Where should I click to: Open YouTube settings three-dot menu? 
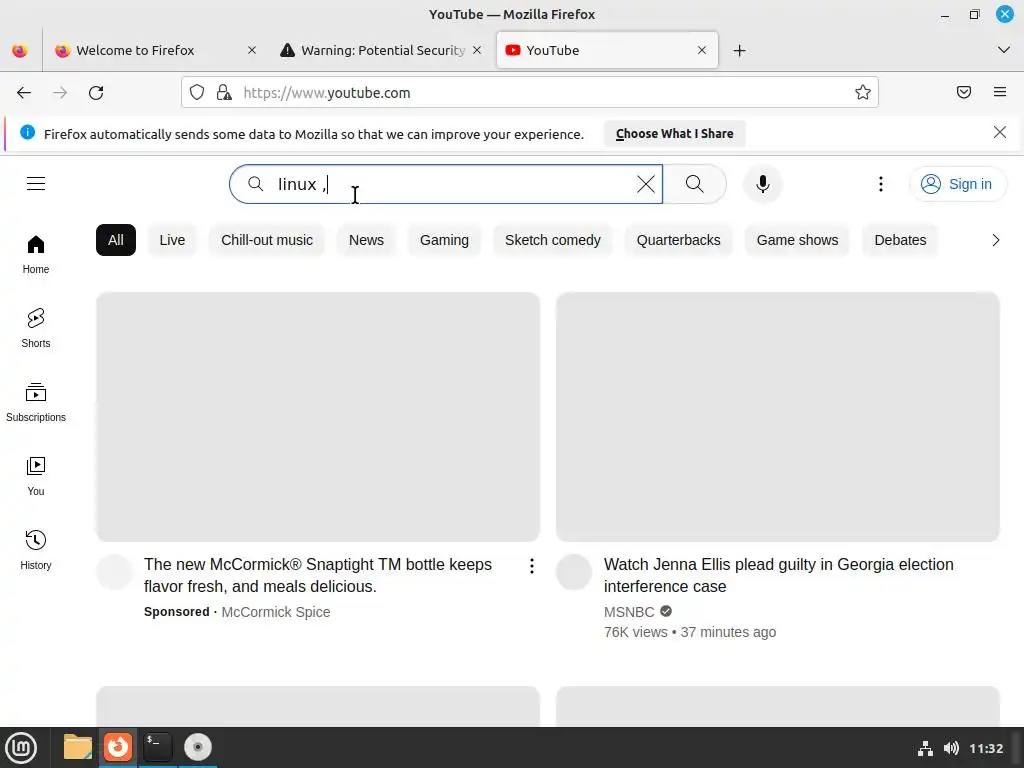[x=881, y=184]
